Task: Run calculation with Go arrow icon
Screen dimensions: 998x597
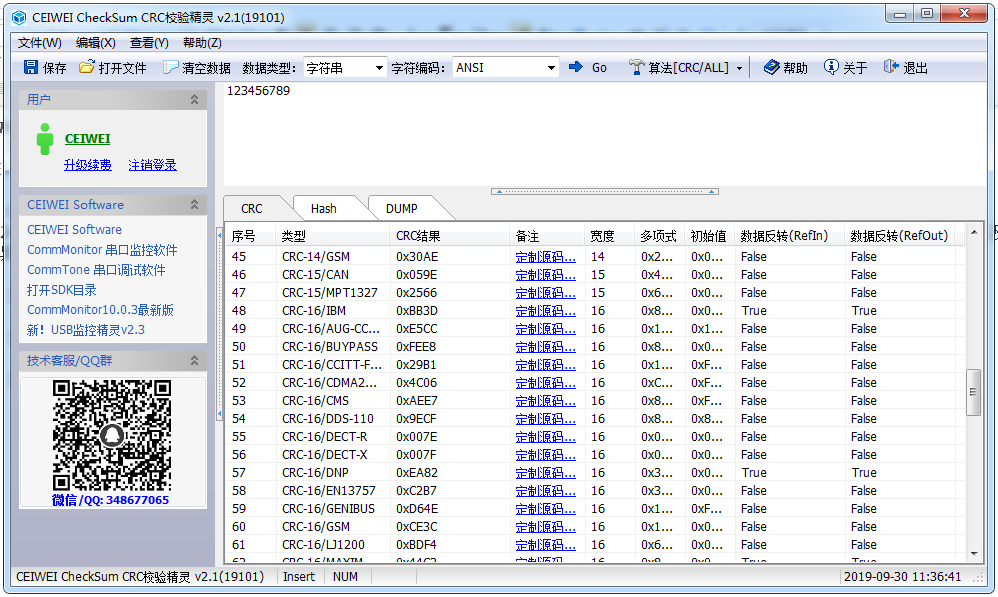Action: pos(576,67)
